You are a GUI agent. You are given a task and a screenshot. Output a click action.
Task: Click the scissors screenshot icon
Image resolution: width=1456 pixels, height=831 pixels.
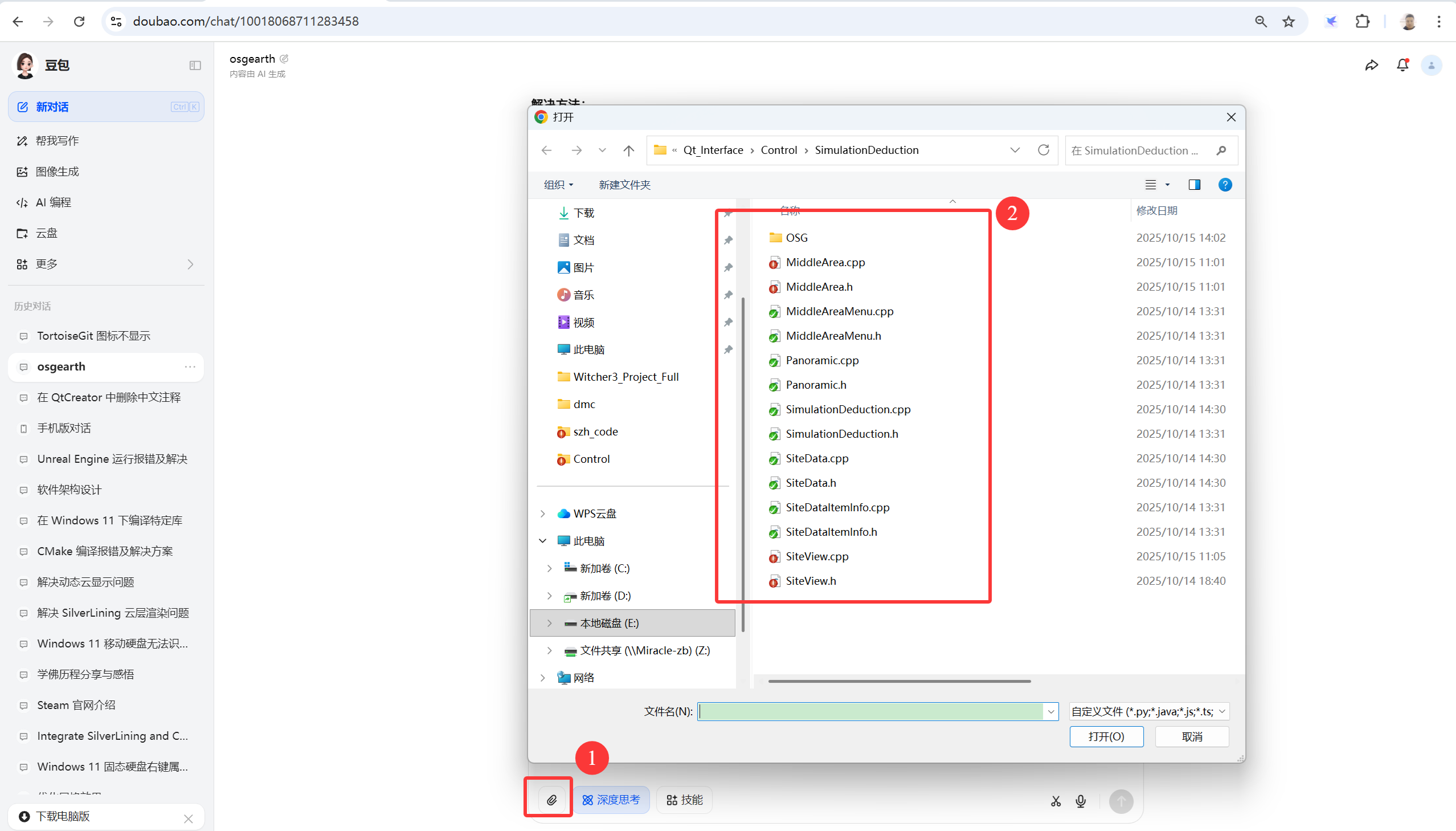[x=1056, y=801]
